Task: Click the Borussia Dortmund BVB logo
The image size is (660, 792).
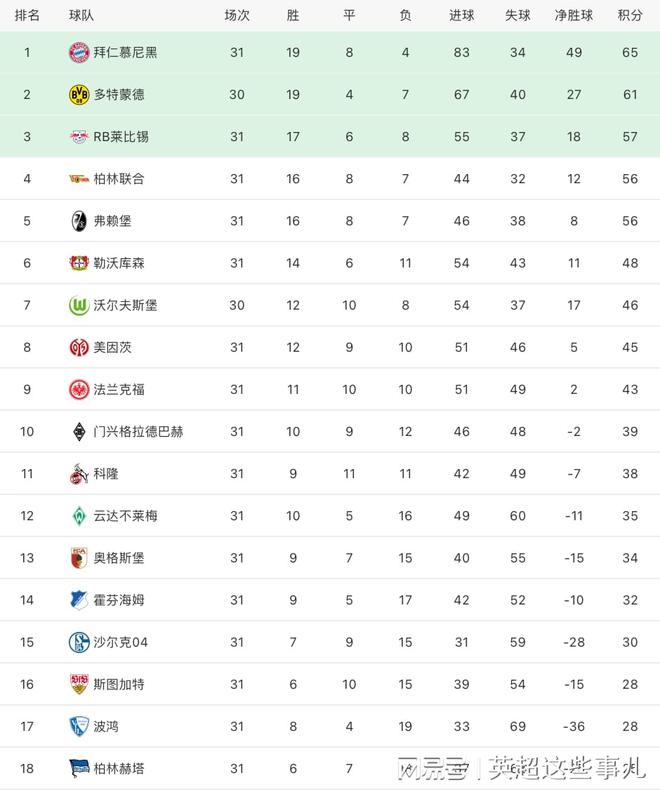Action: [x=79, y=94]
